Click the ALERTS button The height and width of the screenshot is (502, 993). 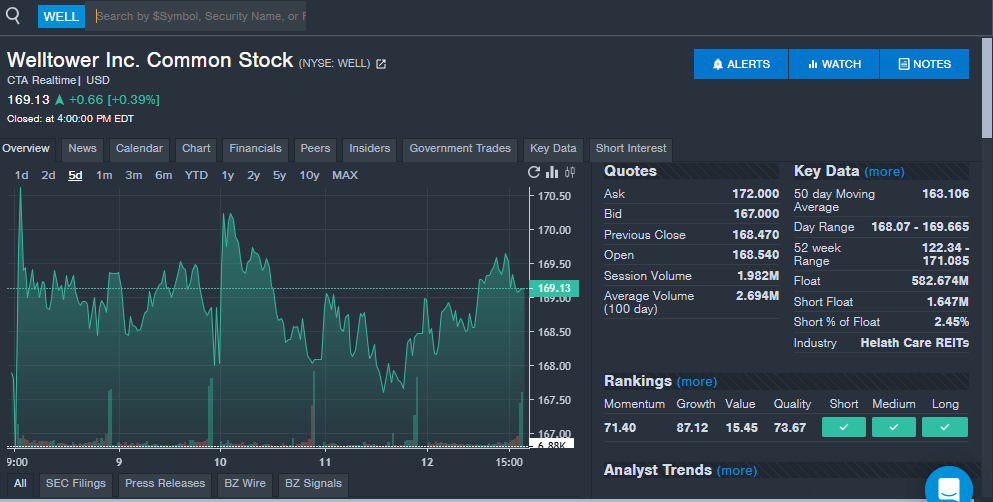point(741,64)
